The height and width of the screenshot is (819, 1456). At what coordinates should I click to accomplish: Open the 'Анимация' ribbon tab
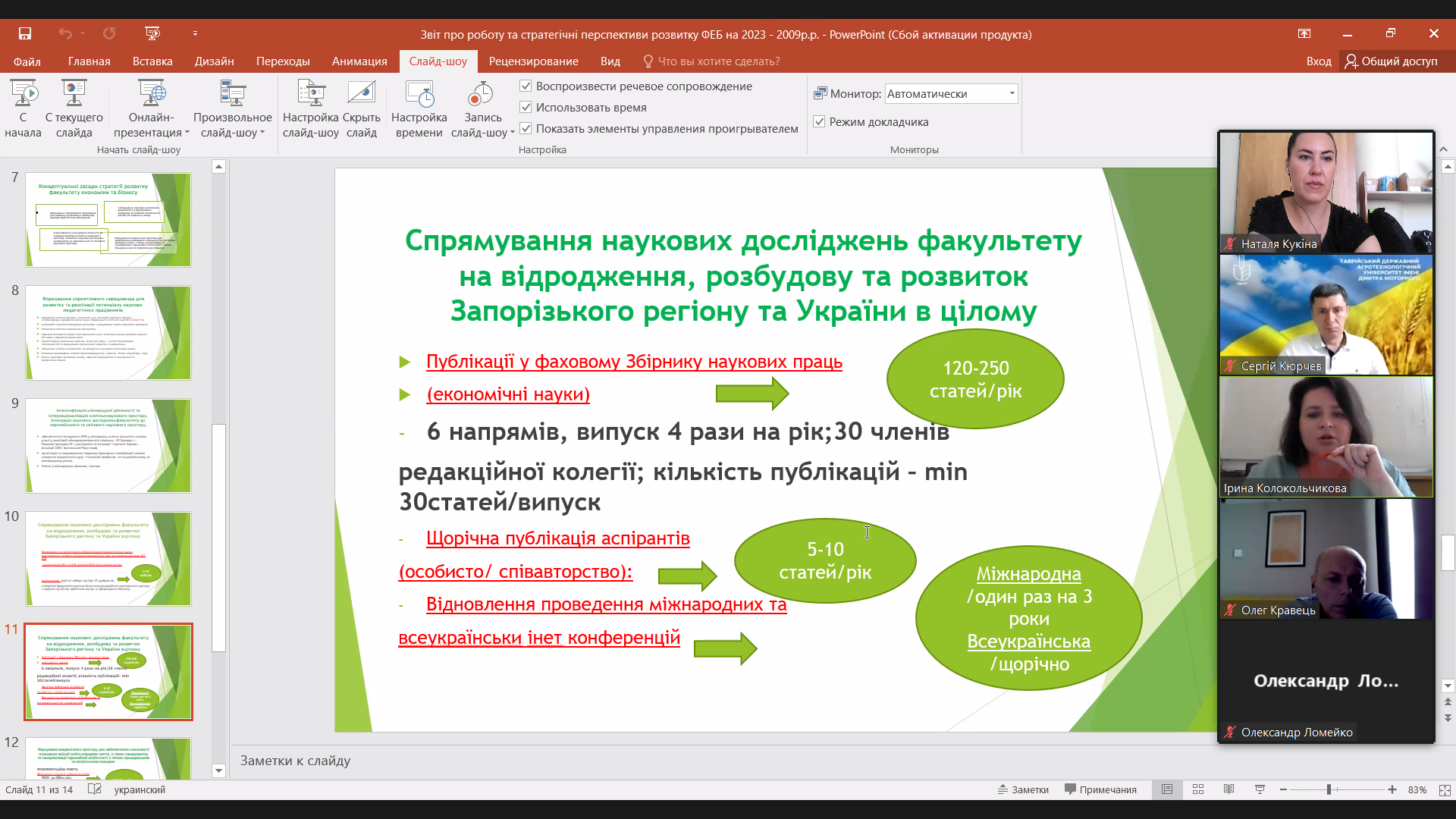pyautogui.click(x=359, y=61)
